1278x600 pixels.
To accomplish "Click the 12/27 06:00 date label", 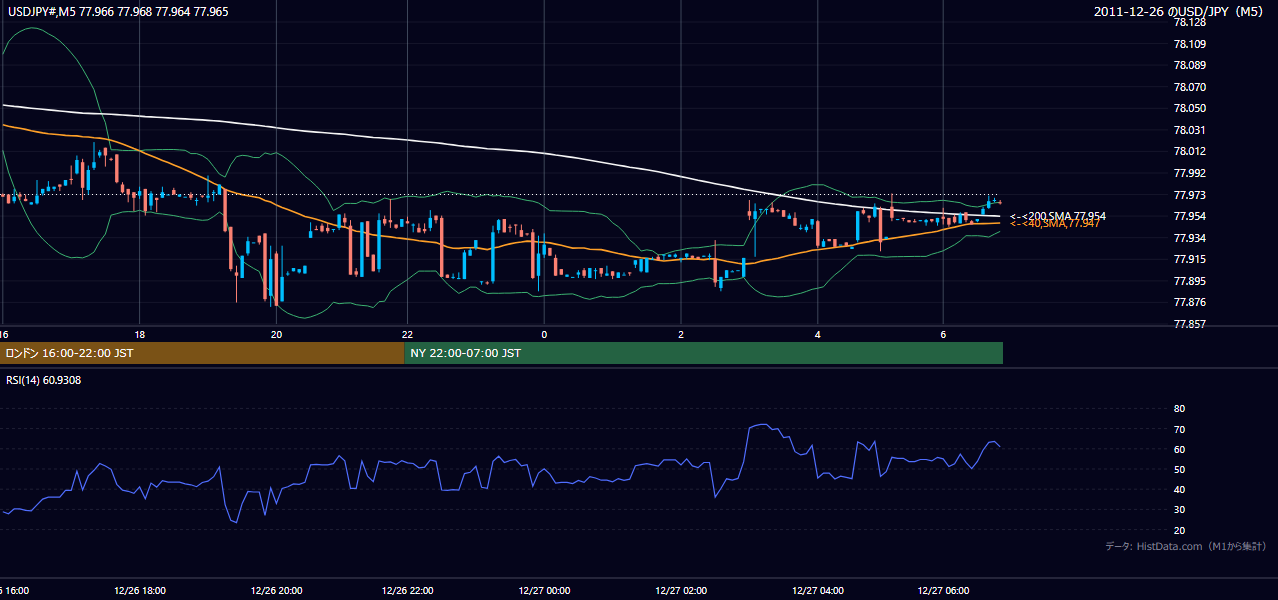I will coord(943,591).
